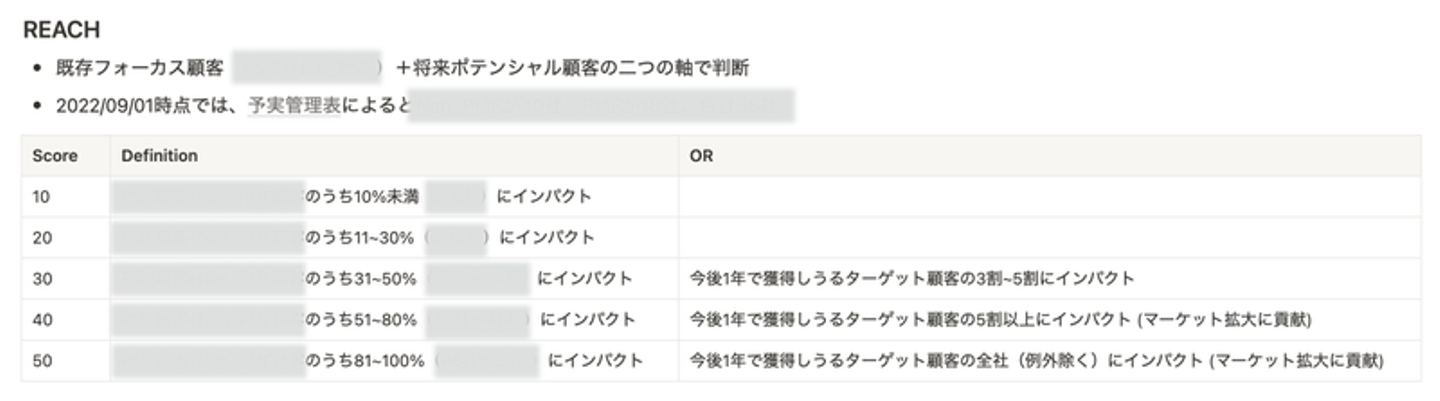Screen dimensions: 1440x401
Task: Open the 予実管理表 link
Action: (x=295, y=104)
